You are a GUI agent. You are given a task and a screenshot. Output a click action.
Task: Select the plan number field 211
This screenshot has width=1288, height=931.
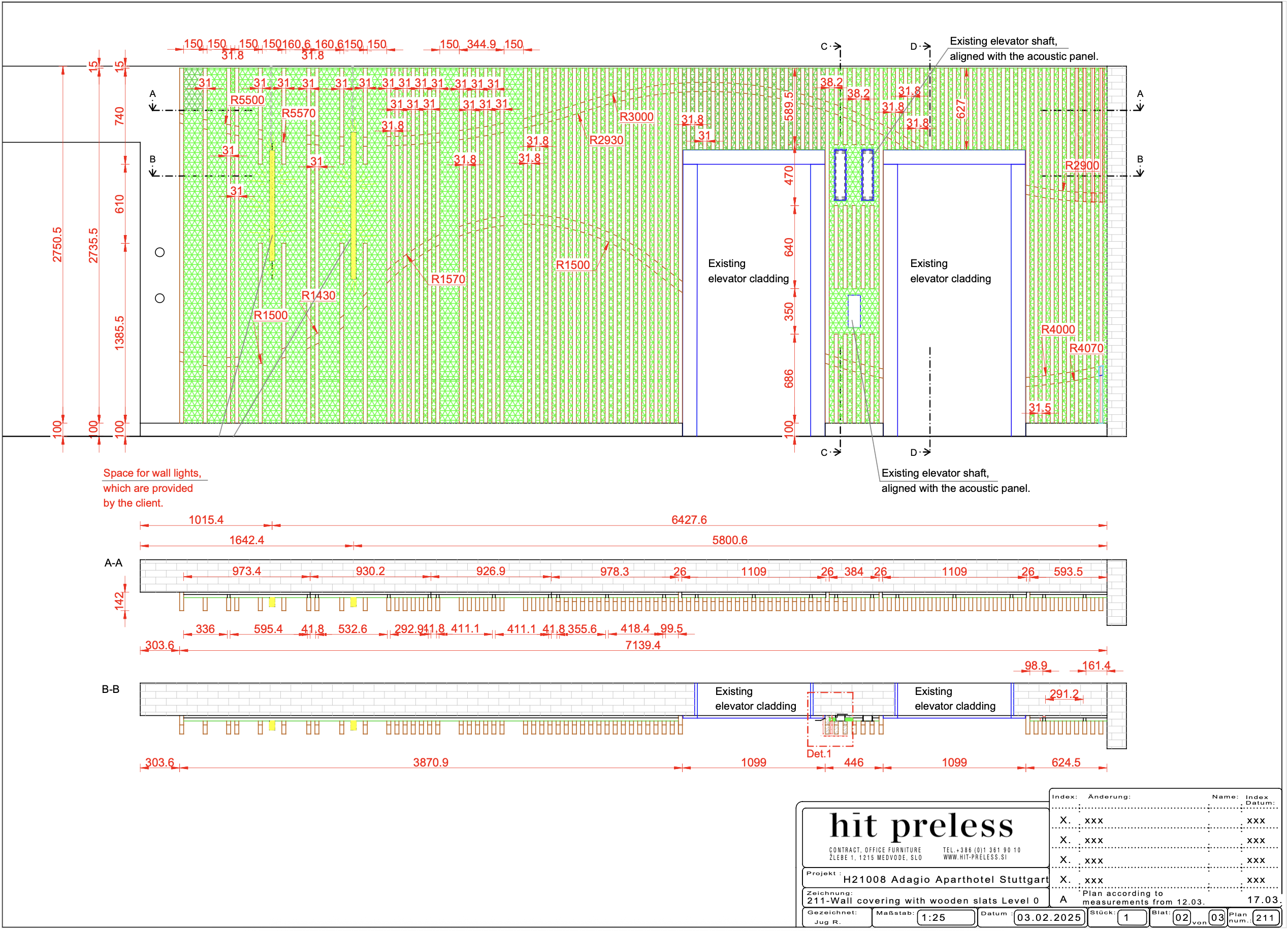click(x=1265, y=917)
